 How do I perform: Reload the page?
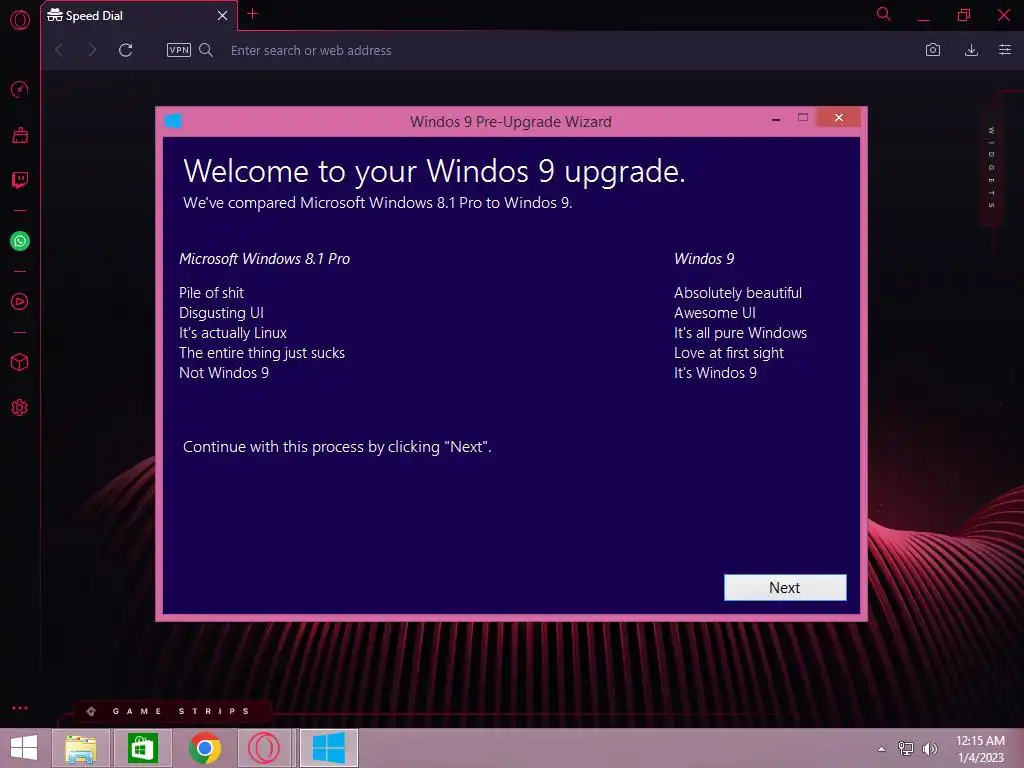(125, 50)
